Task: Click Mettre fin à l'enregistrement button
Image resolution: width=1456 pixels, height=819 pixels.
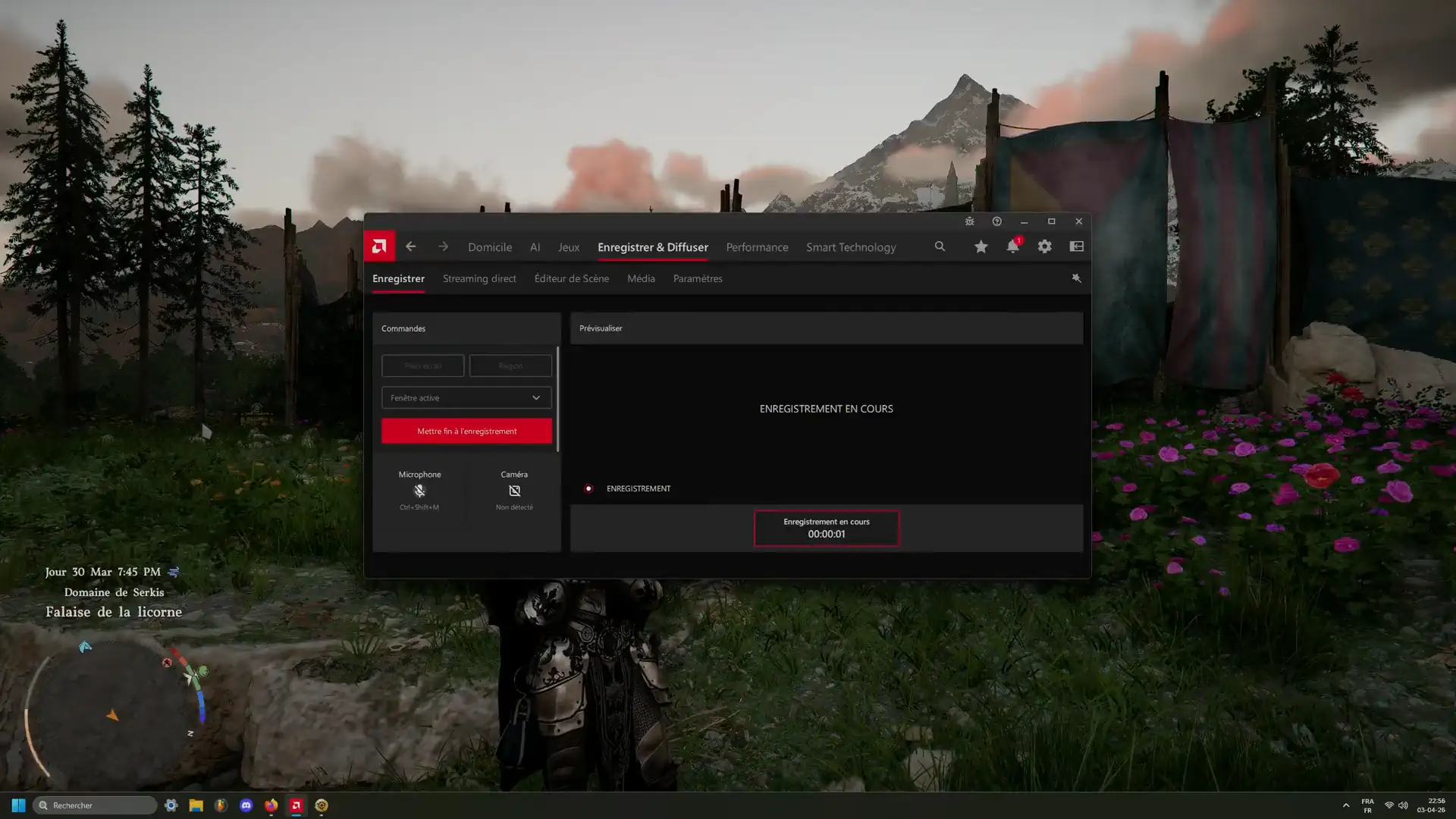Action: coord(466,431)
